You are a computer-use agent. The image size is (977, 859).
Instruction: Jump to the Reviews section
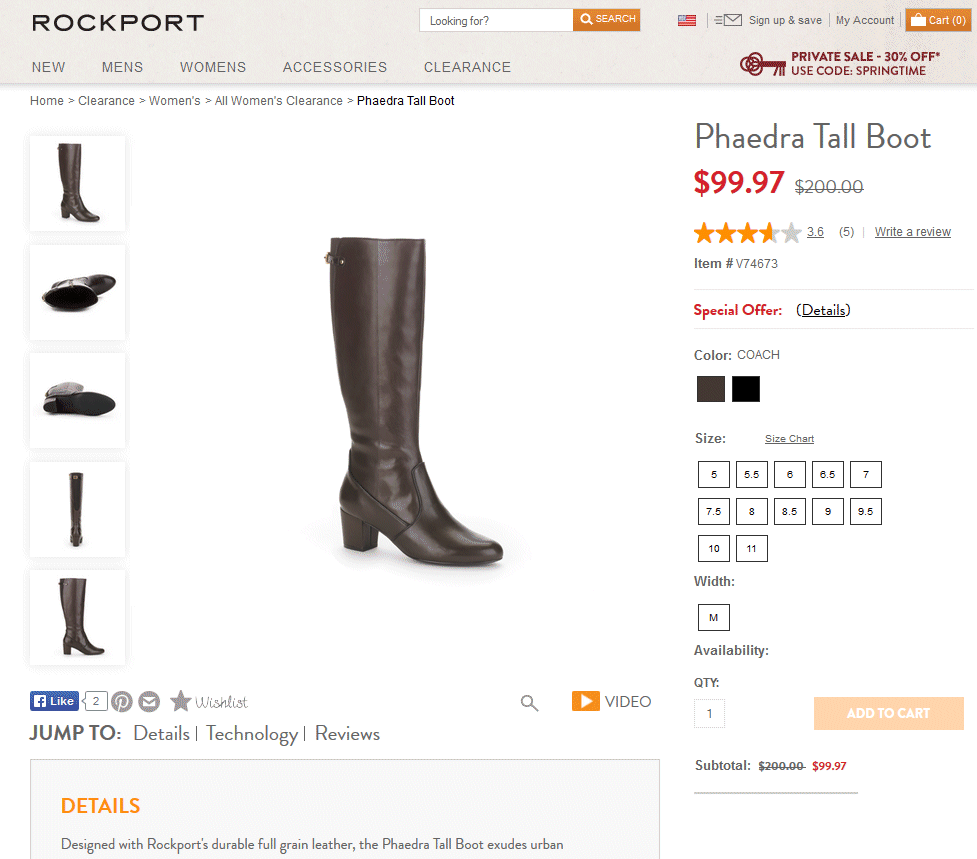(x=347, y=734)
